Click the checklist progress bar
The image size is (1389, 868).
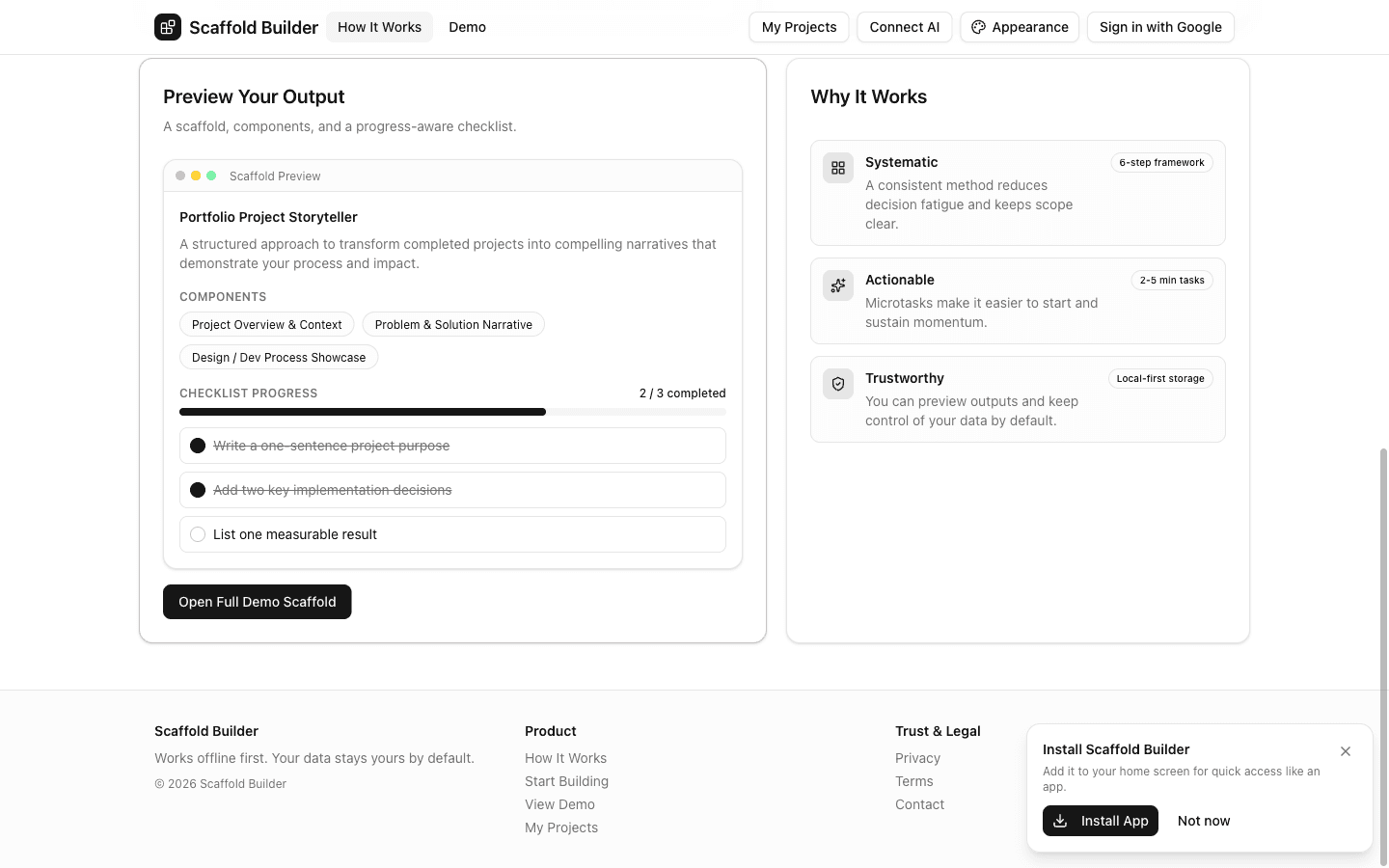[452, 411]
